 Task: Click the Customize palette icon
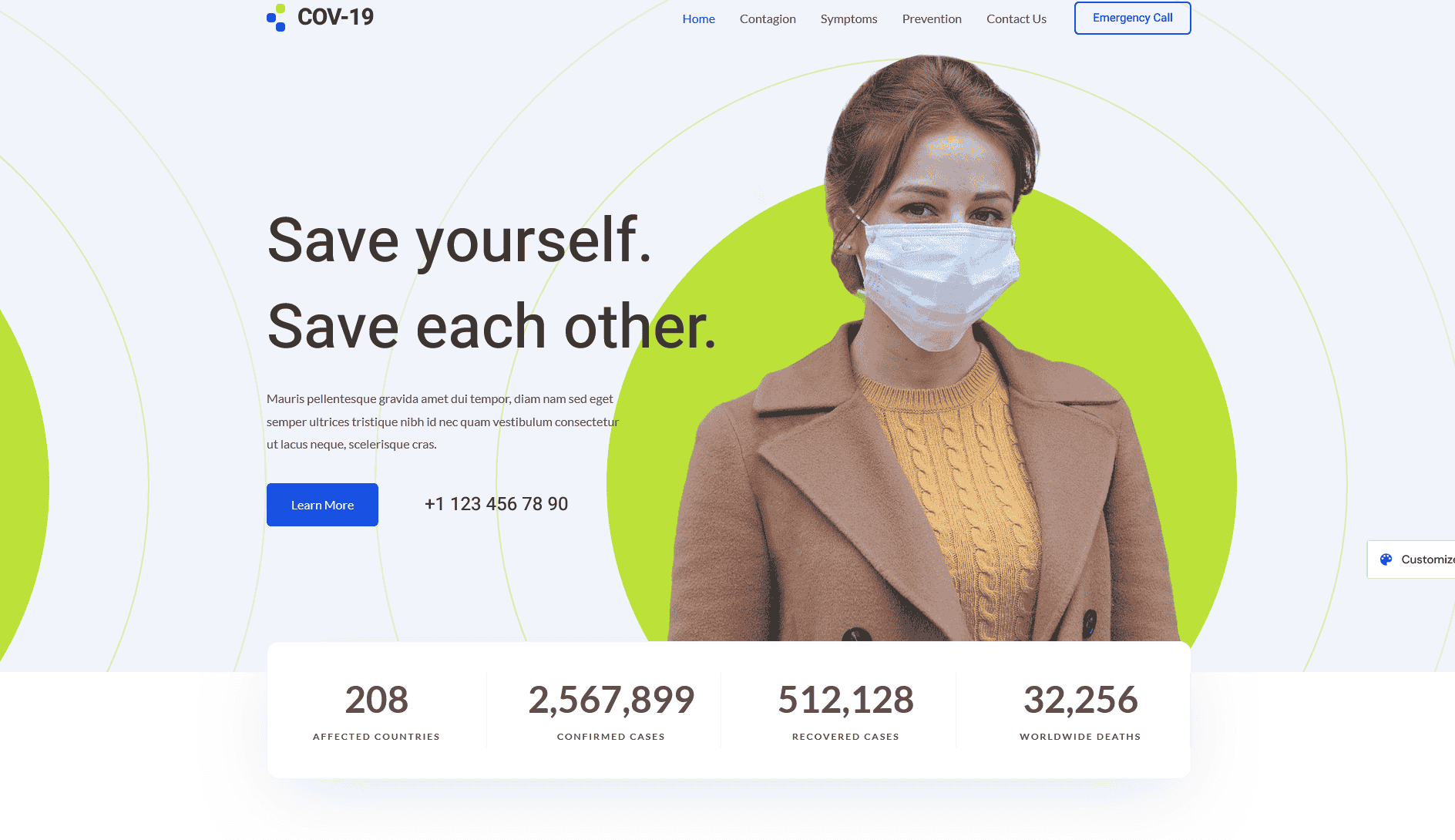click(x=1386, y=559)
